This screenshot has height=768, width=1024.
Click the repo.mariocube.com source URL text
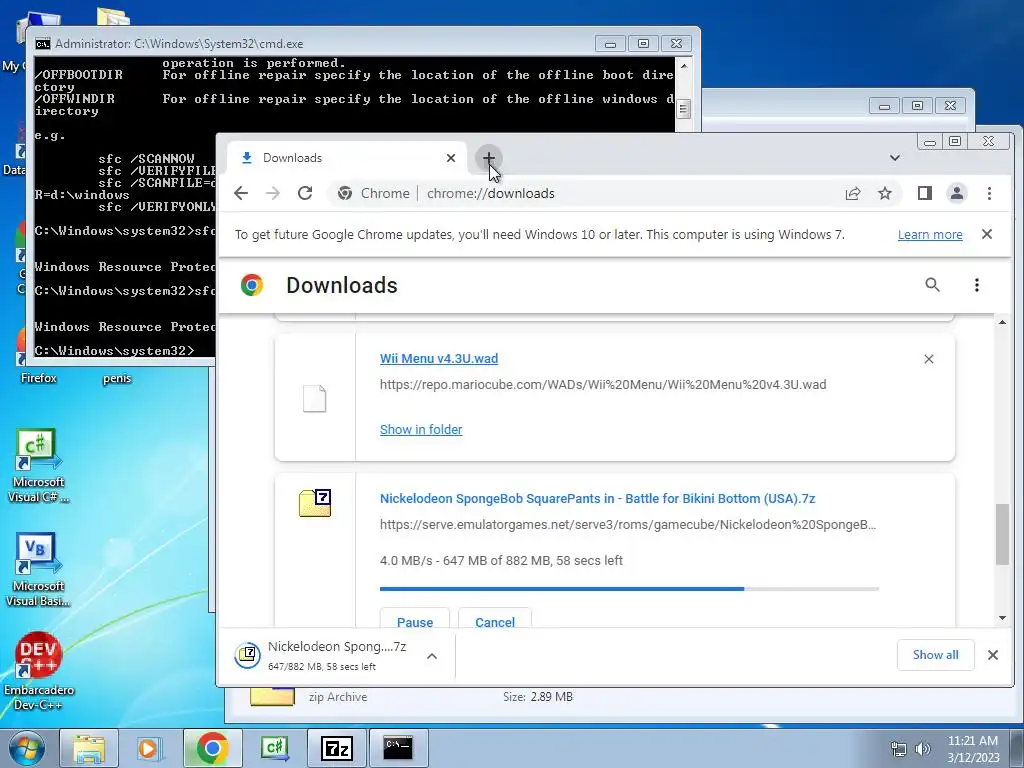(x=603, y=385)
